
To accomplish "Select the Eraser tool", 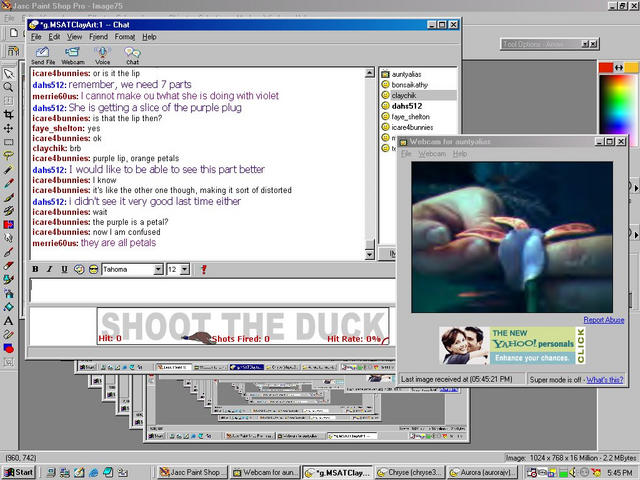I will tap(8, 266).
